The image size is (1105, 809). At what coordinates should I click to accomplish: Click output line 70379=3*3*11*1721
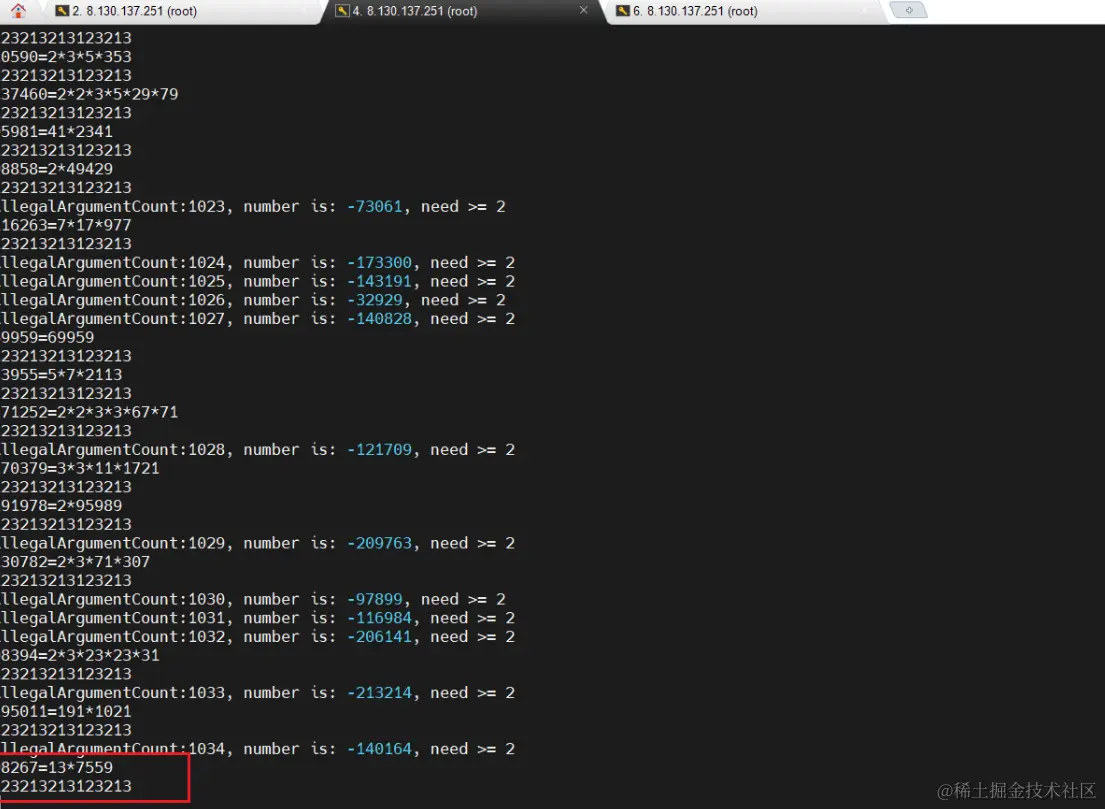80,468
